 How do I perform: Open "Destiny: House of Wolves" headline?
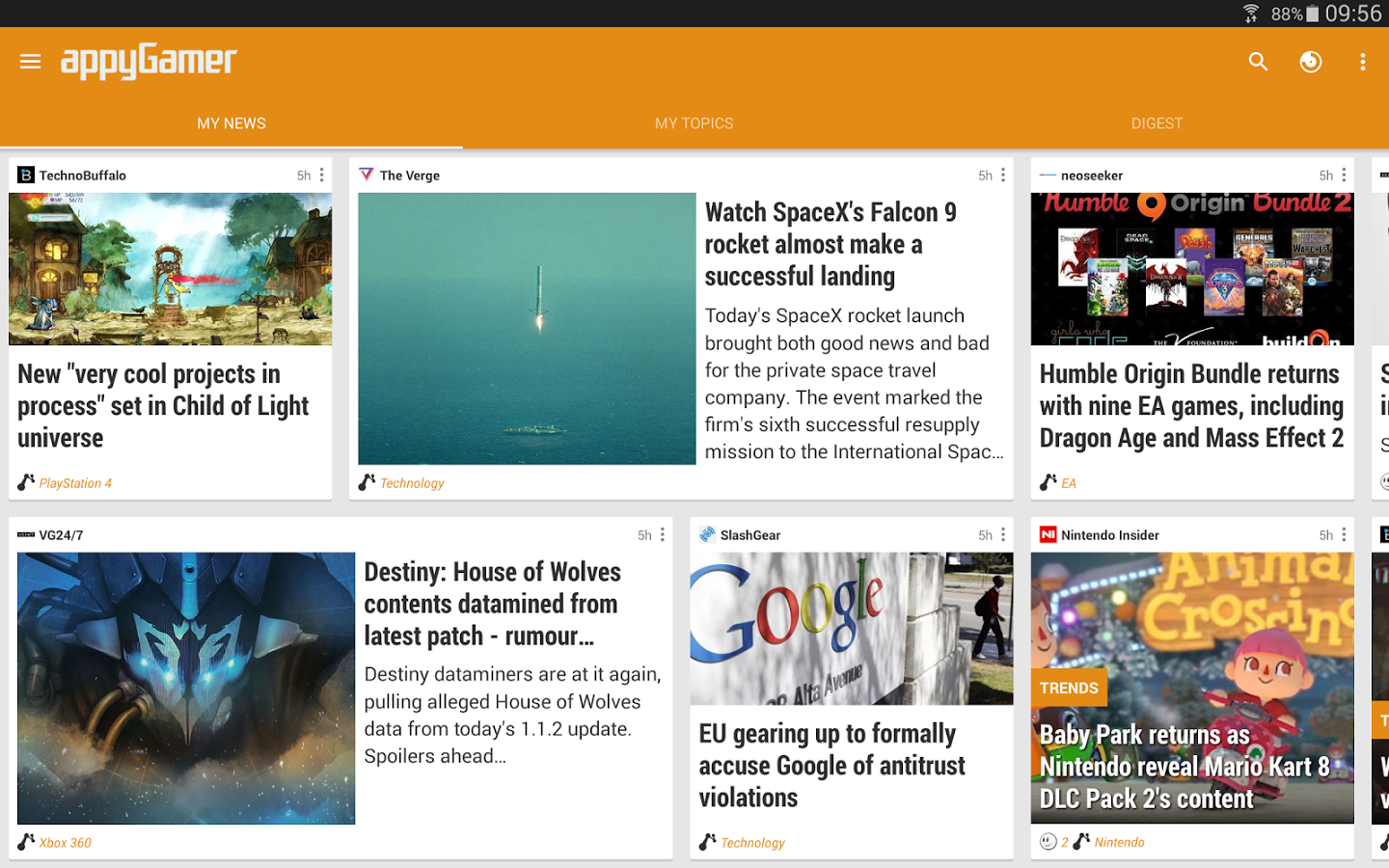[x=493, y=604]
